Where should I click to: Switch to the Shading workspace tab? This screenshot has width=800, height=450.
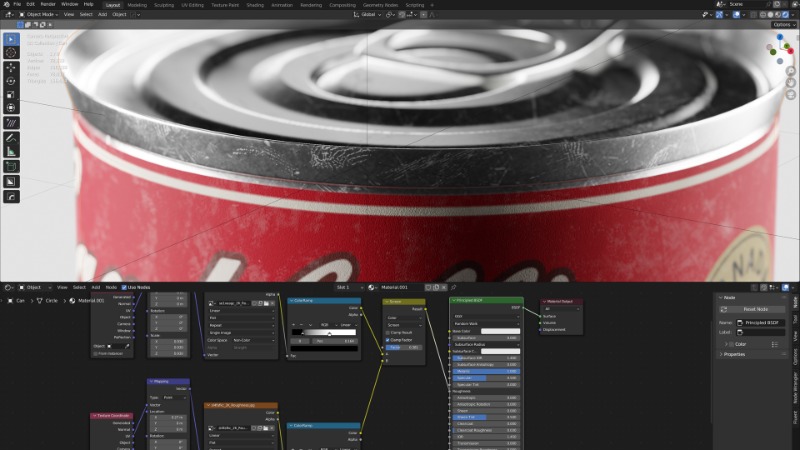click(255, 4)
